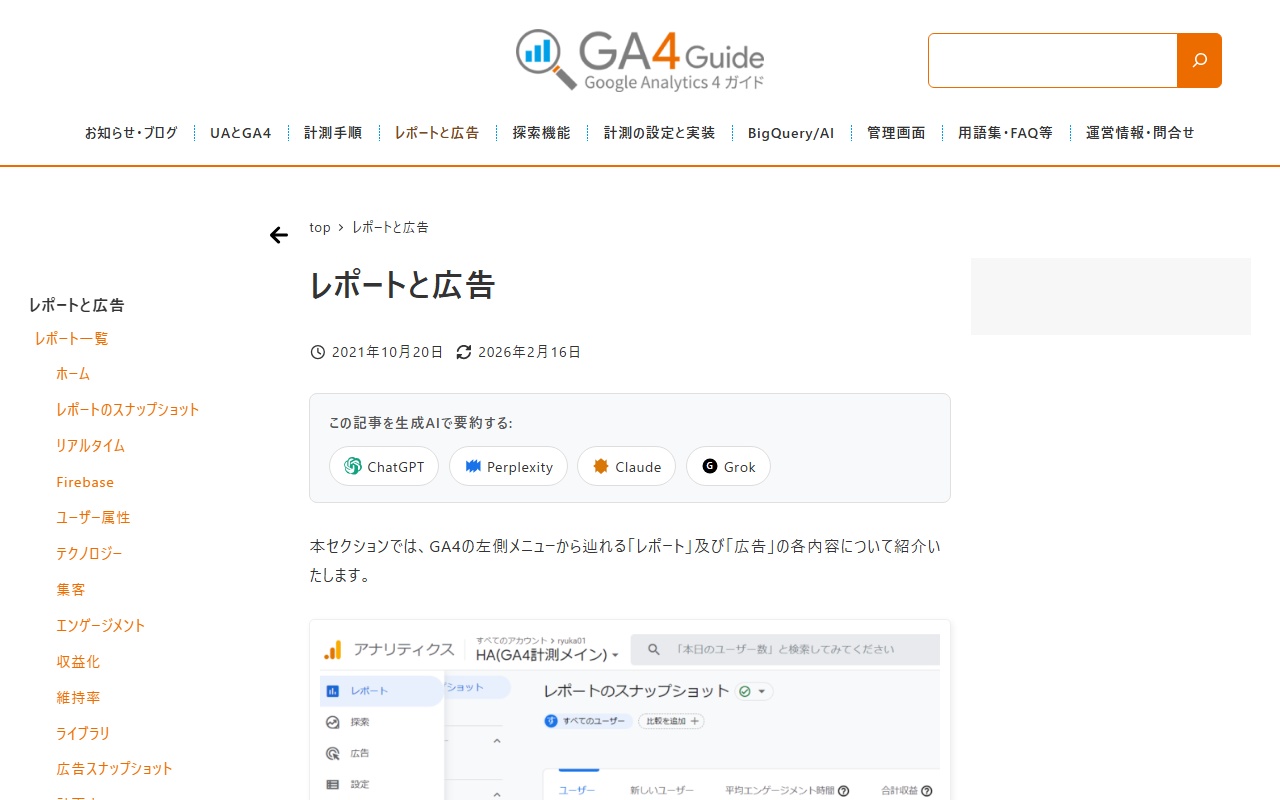Open the Firebase sidebar link
The height and width of the screenshot is (800, 1280).
tap(85, 482)
